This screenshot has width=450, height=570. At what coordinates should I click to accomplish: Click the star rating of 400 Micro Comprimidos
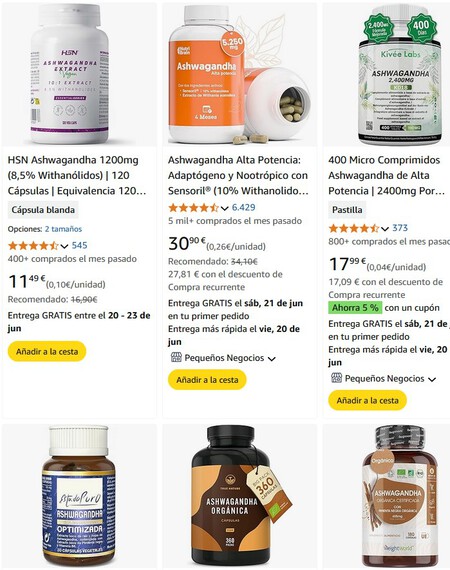[x=354, y=228]
